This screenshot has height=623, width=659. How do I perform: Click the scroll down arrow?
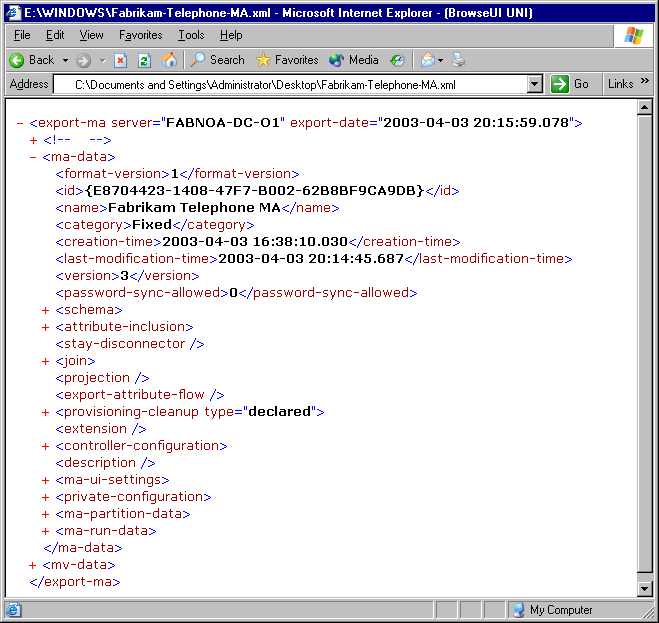tap(644, 589)
